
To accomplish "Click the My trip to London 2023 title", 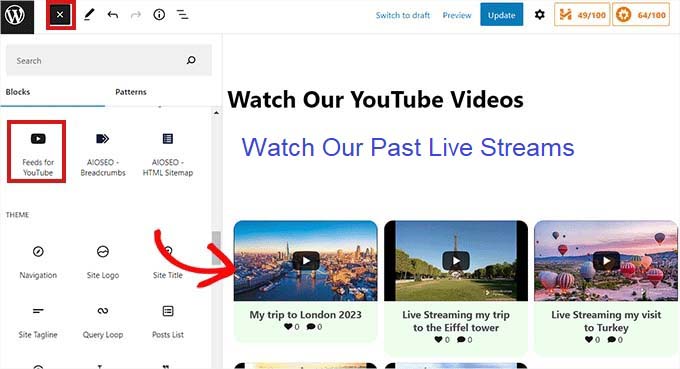I will click(305, 315).
